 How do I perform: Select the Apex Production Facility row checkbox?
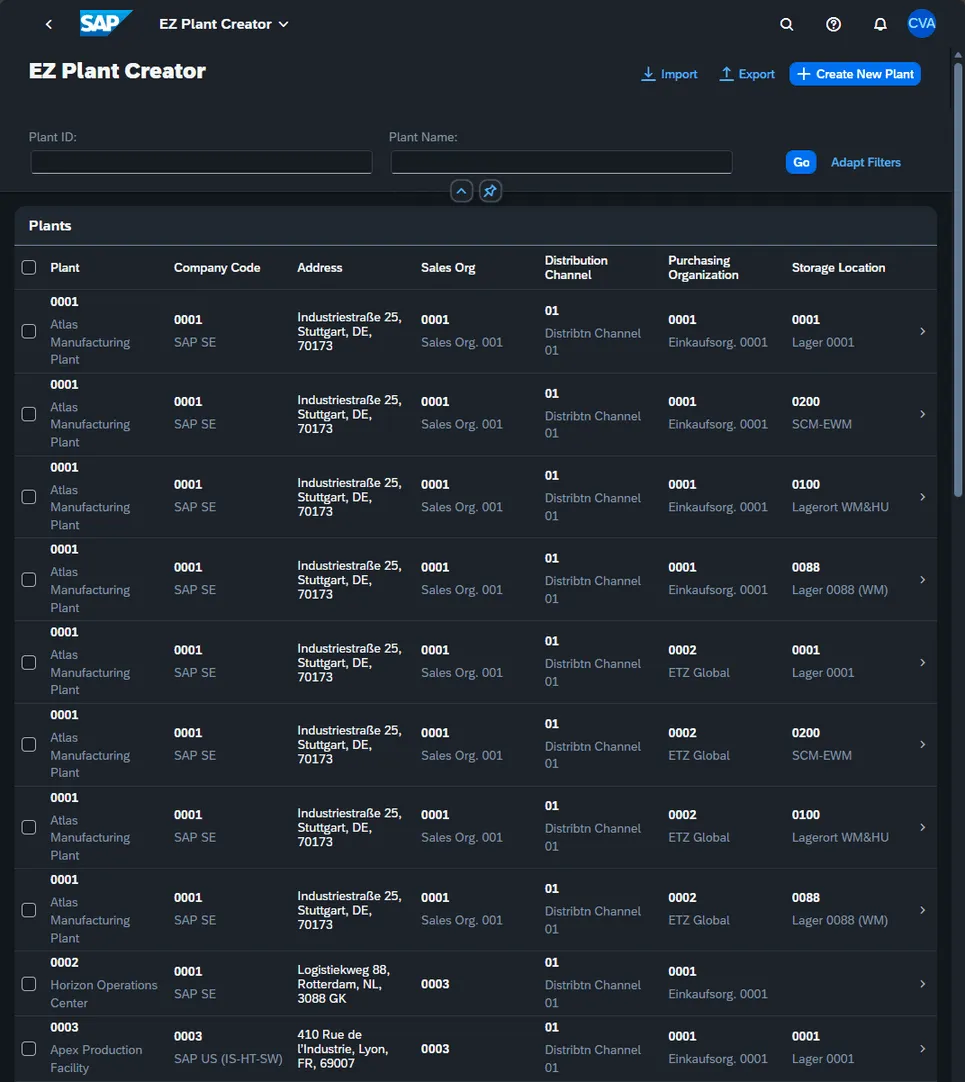(x=29, y=1049)
